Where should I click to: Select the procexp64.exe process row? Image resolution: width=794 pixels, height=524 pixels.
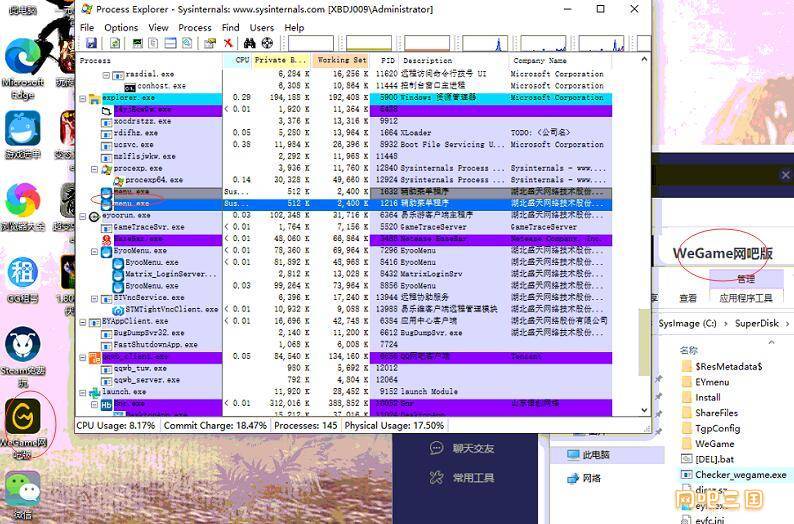343,180
